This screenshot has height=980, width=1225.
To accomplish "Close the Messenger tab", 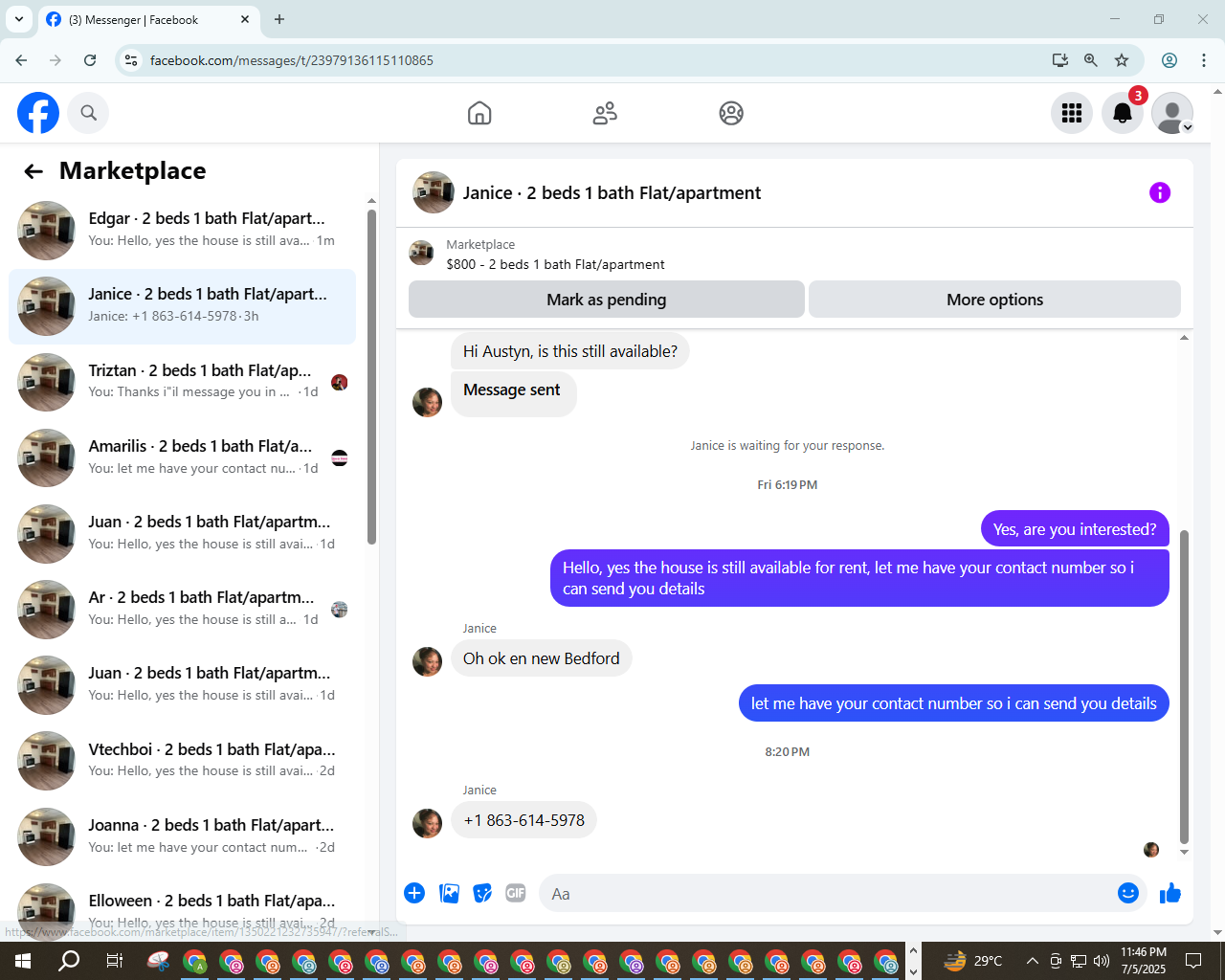I will tap(245, 19).
